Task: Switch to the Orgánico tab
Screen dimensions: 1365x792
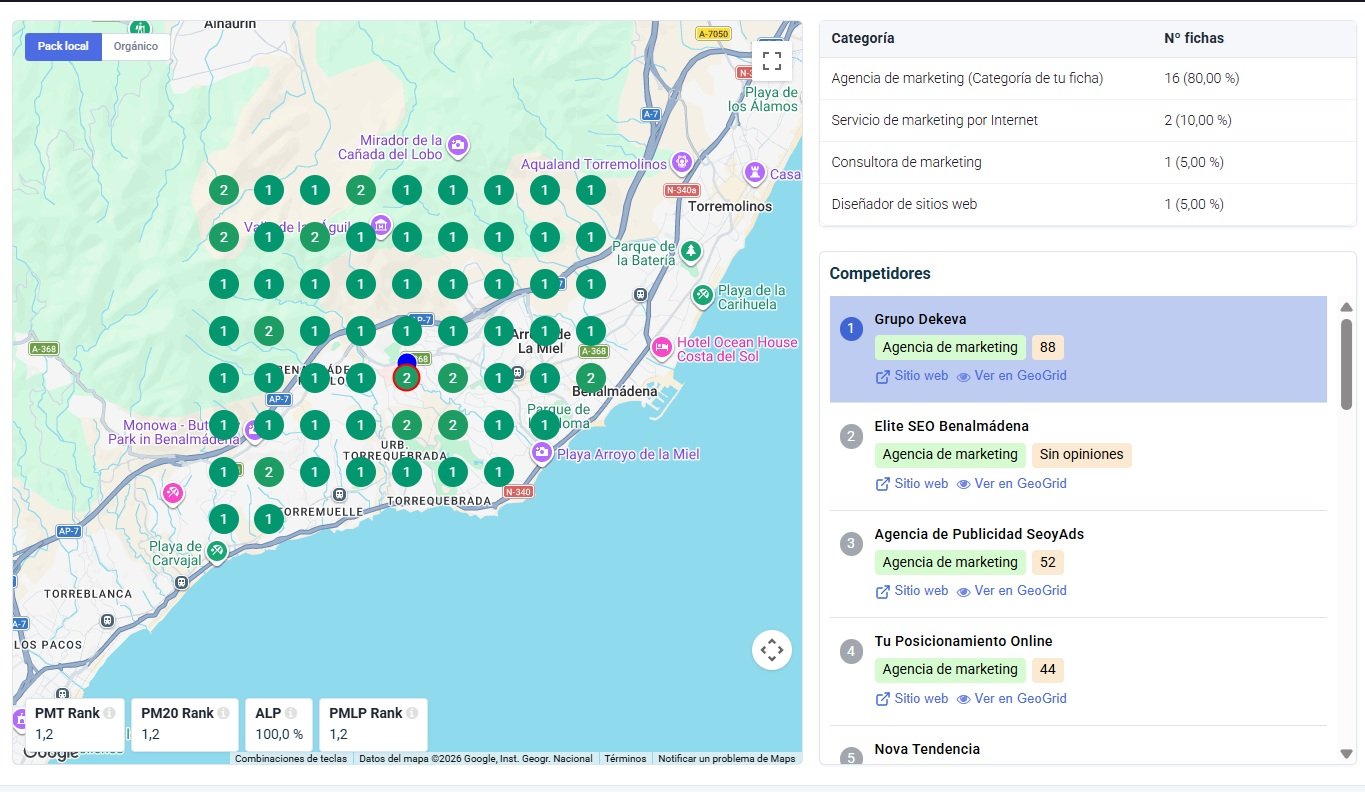Action: click(136, 47)
